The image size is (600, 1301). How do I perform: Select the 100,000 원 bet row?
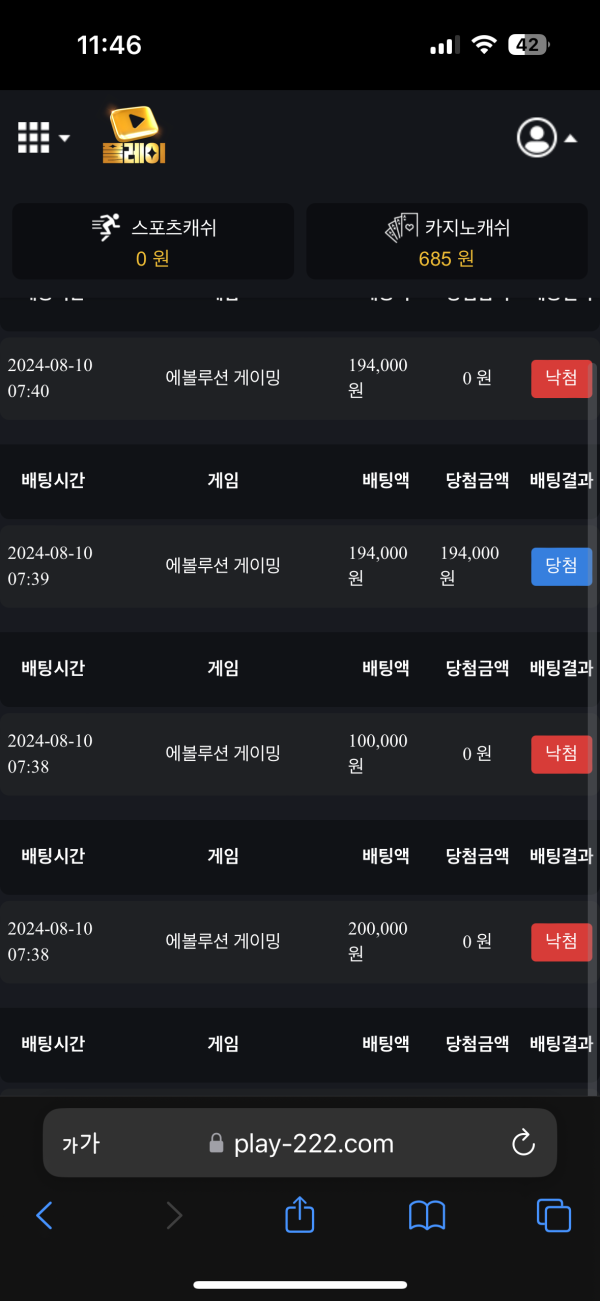(300, 754)
